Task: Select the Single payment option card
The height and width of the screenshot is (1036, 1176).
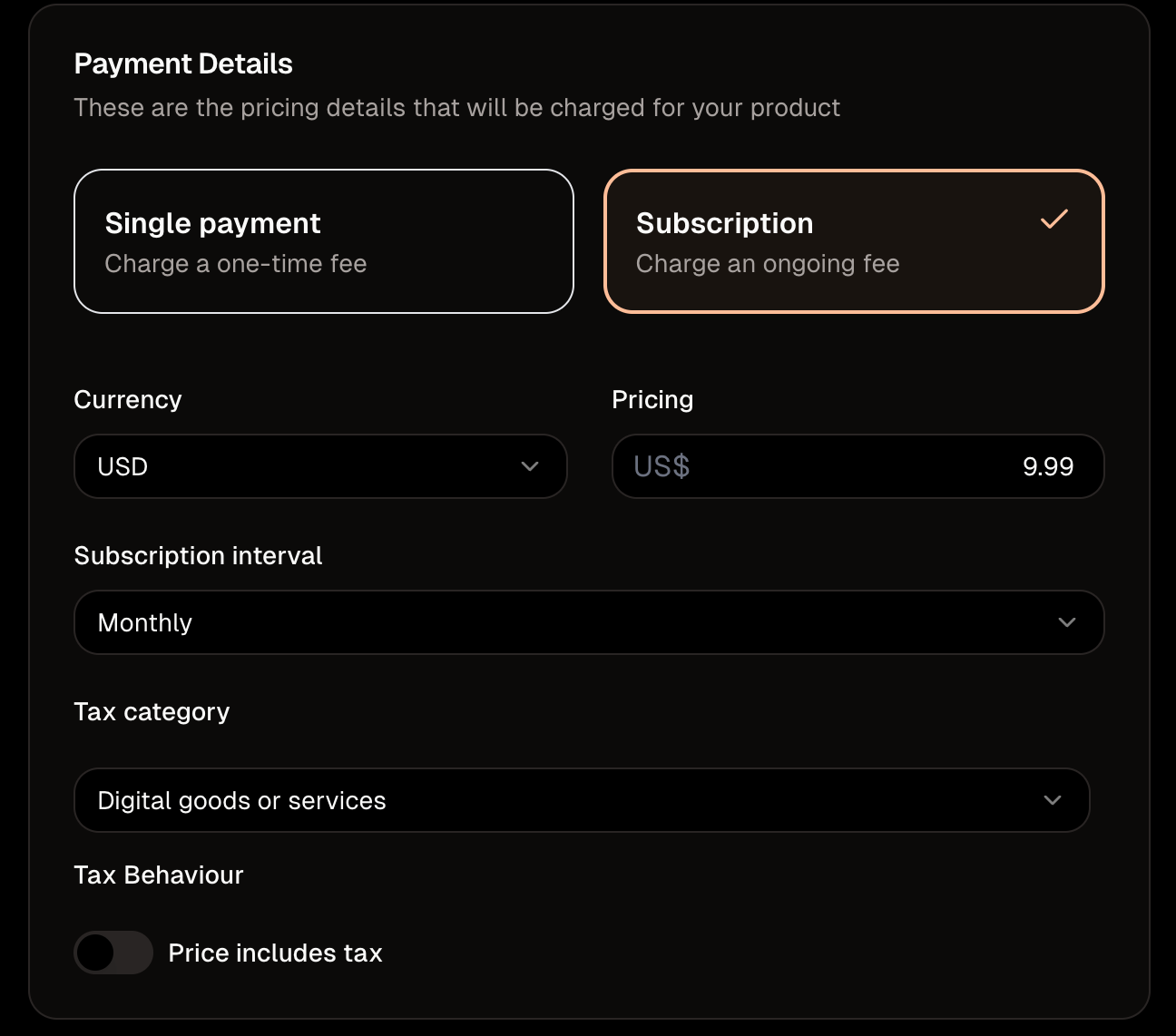Action: 324,241
